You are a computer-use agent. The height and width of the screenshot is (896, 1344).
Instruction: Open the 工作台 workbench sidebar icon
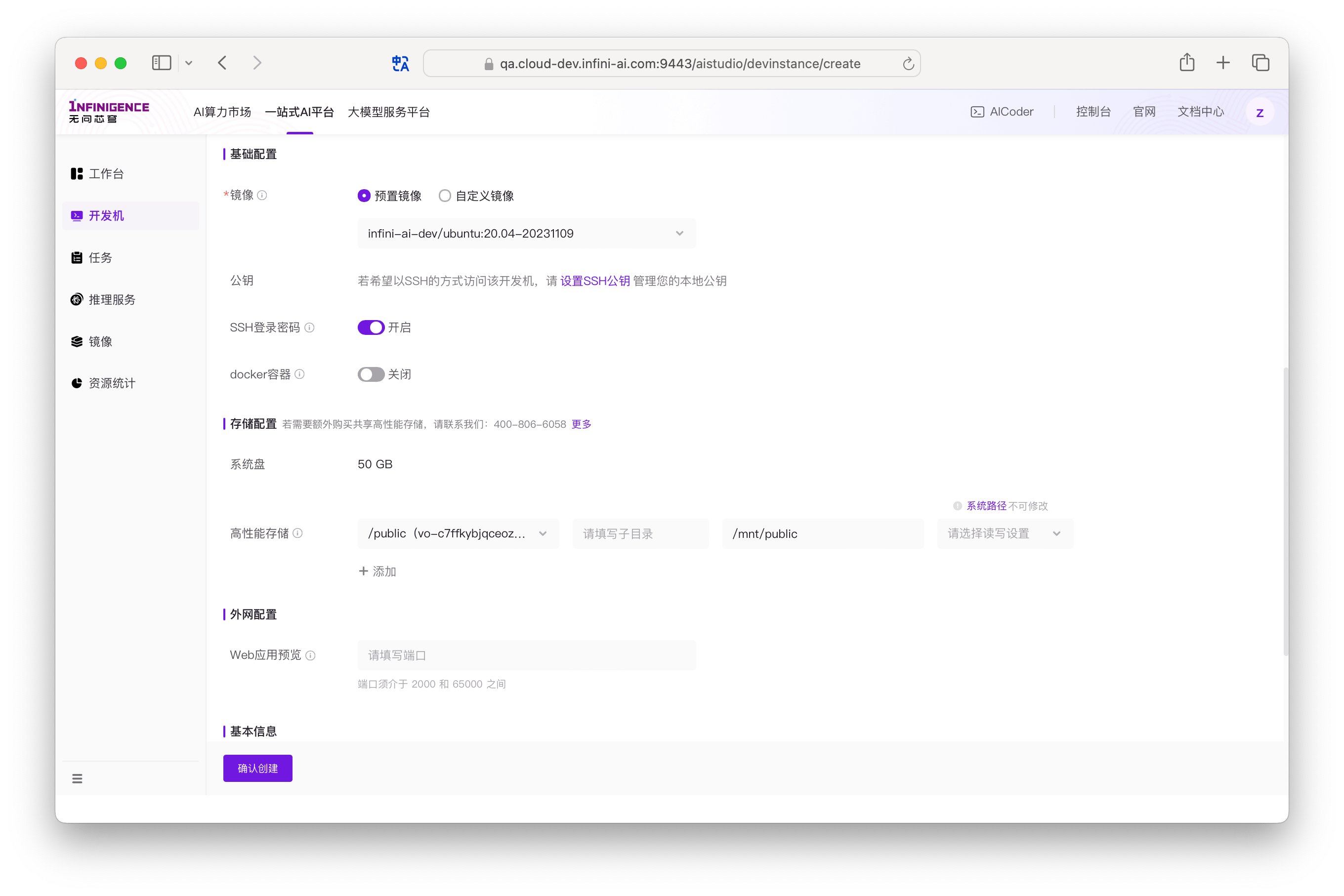(77, 174)
